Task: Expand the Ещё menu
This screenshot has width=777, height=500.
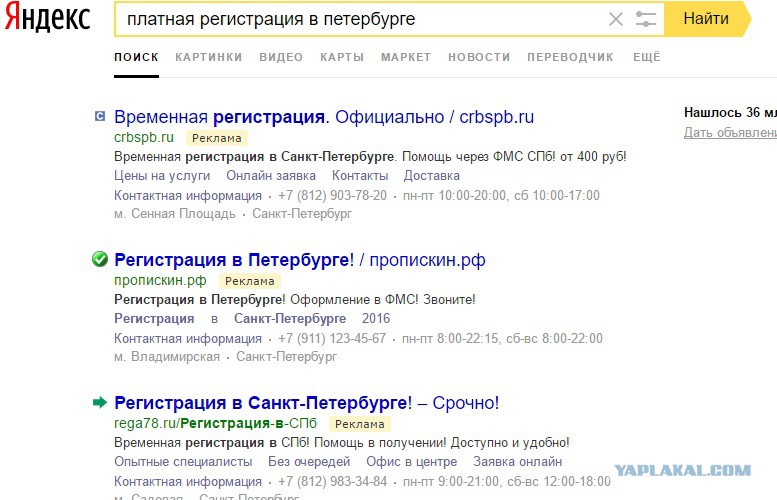Action: (647, 57)
